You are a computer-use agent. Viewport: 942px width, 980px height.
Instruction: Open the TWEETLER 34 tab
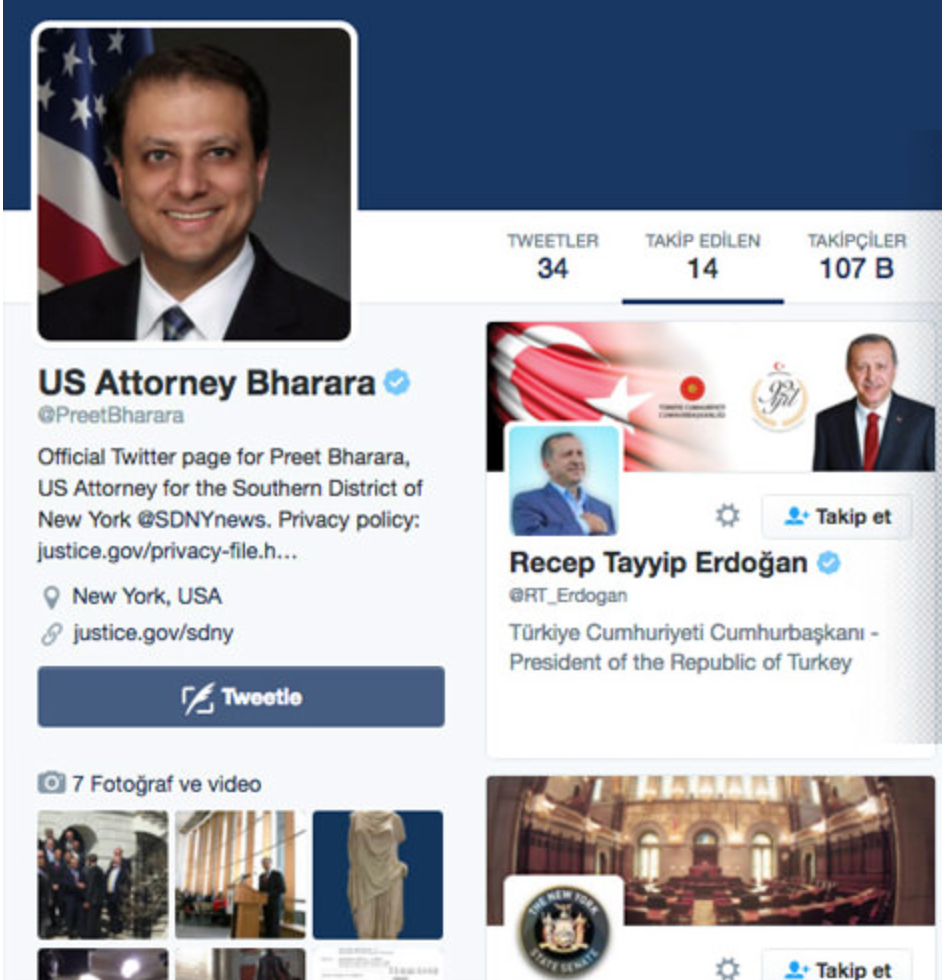coord(553,258)
